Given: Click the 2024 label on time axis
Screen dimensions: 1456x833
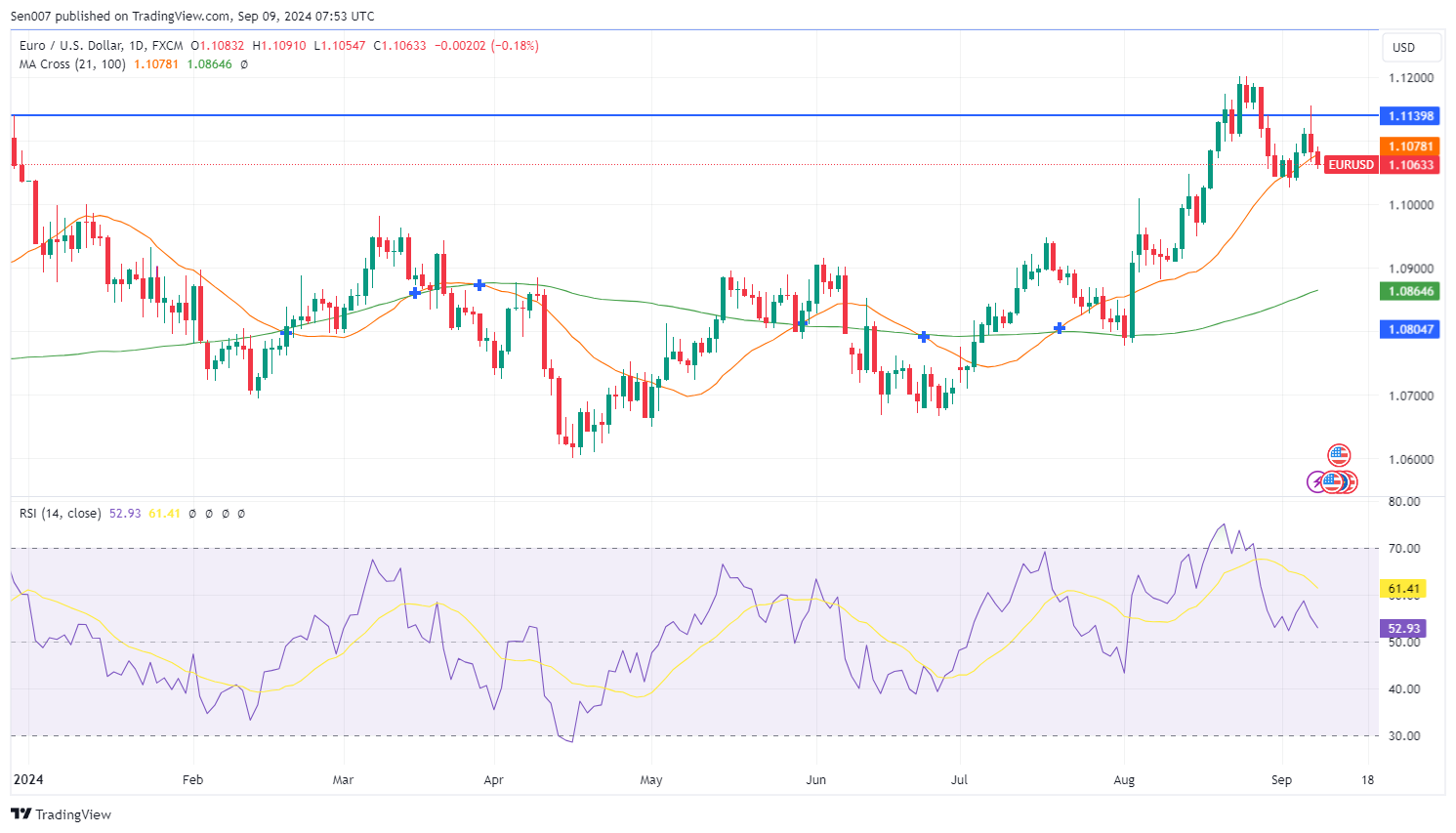Looking at the screenshot, I should [27, 779].
